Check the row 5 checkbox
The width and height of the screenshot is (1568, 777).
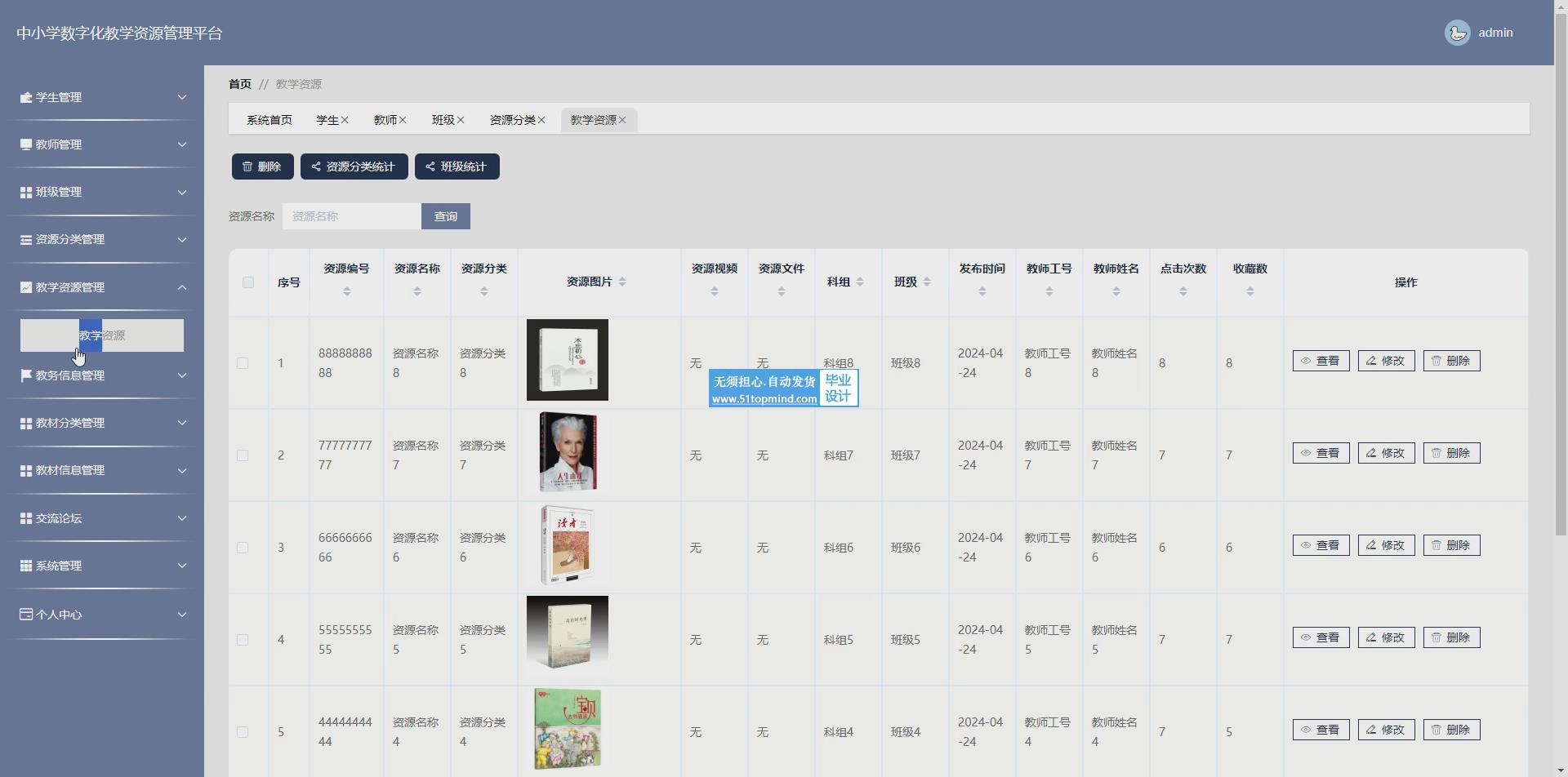coord(243,732)
